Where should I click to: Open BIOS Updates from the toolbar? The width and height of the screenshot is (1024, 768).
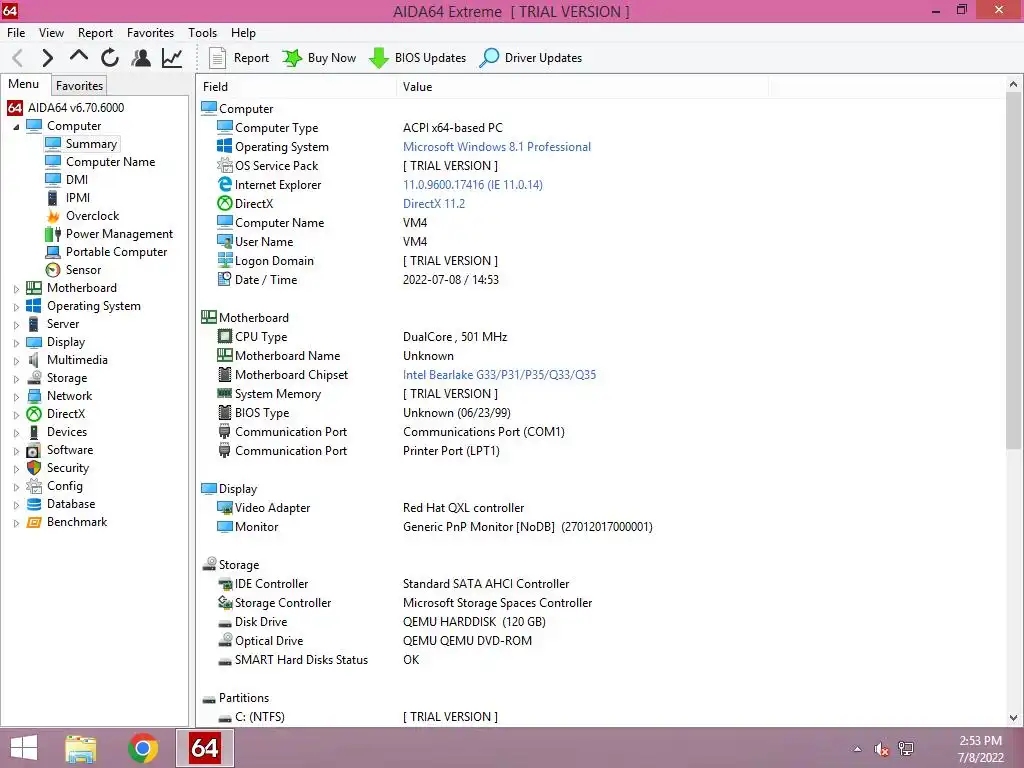point(417,58)
